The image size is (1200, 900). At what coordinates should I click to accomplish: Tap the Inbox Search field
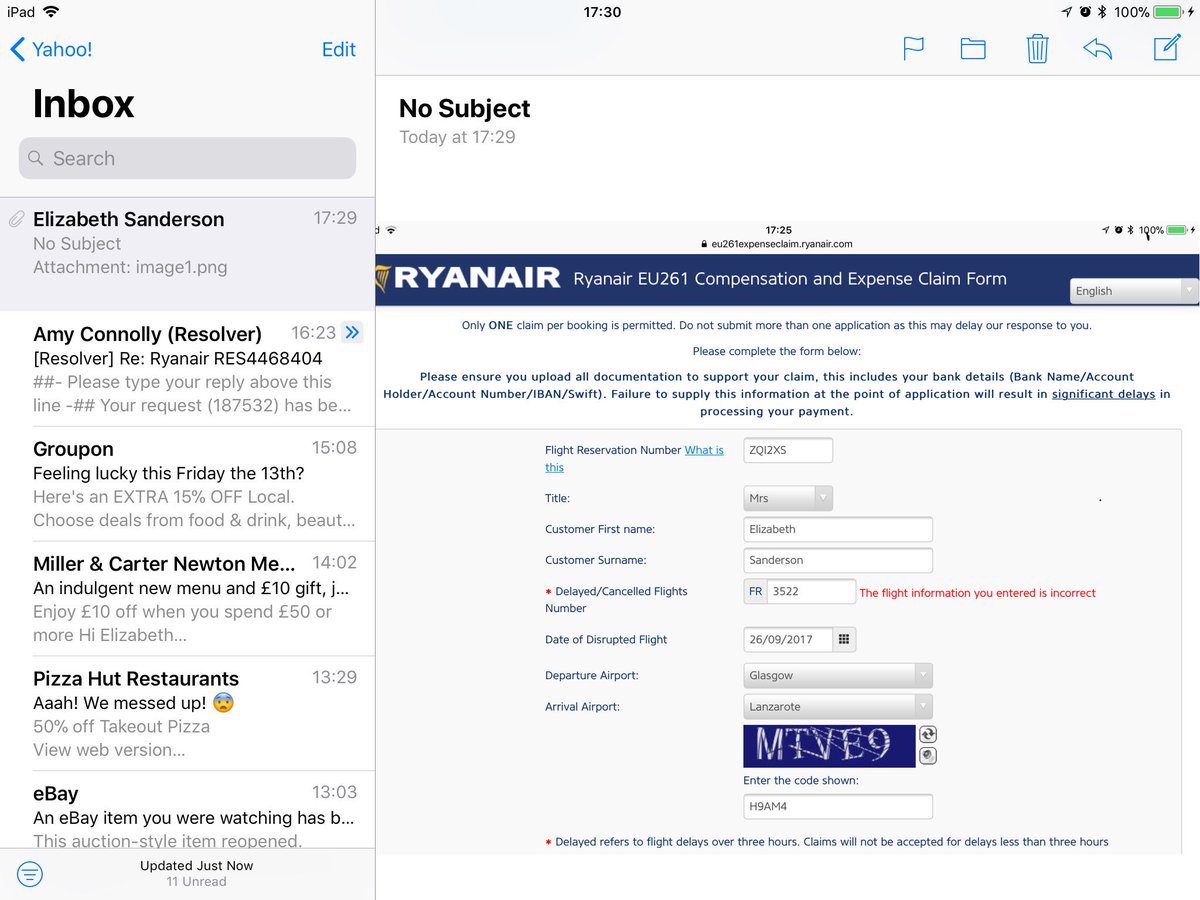(x=187, y=158)
